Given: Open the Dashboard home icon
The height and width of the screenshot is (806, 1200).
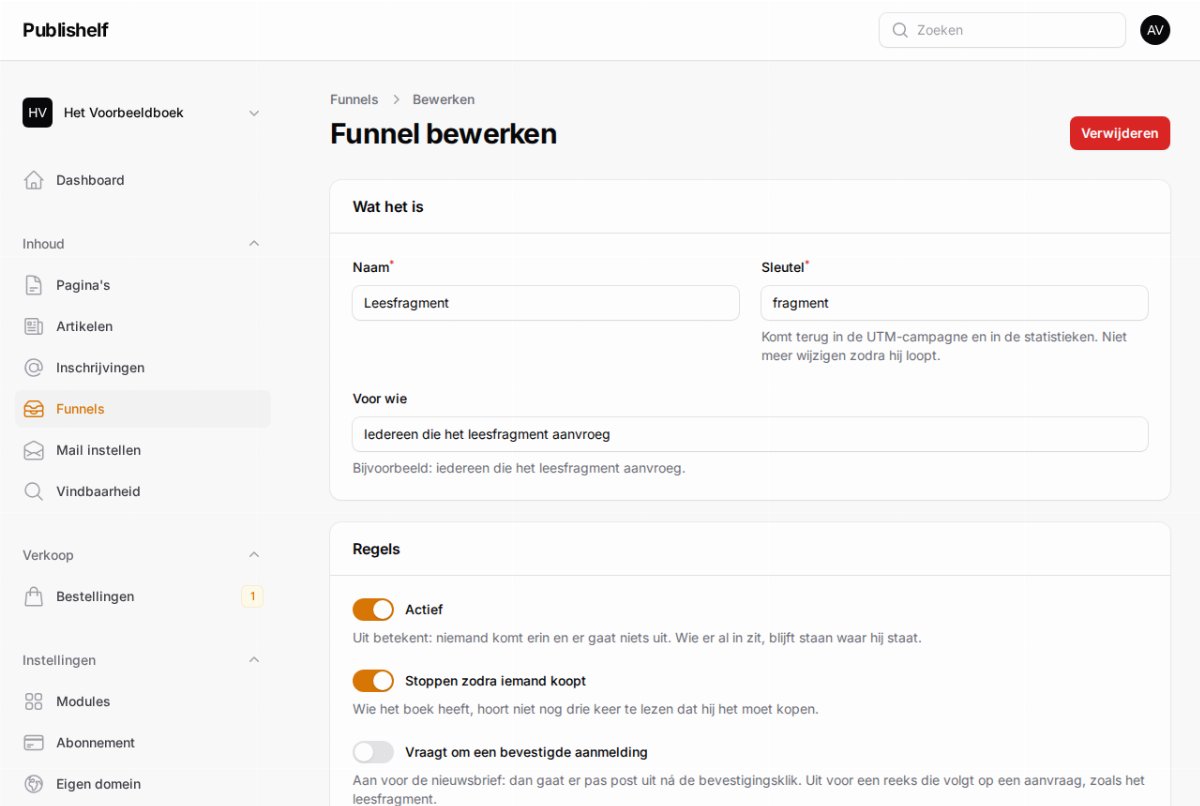Looking at the screenshot, I should point(34,180).
